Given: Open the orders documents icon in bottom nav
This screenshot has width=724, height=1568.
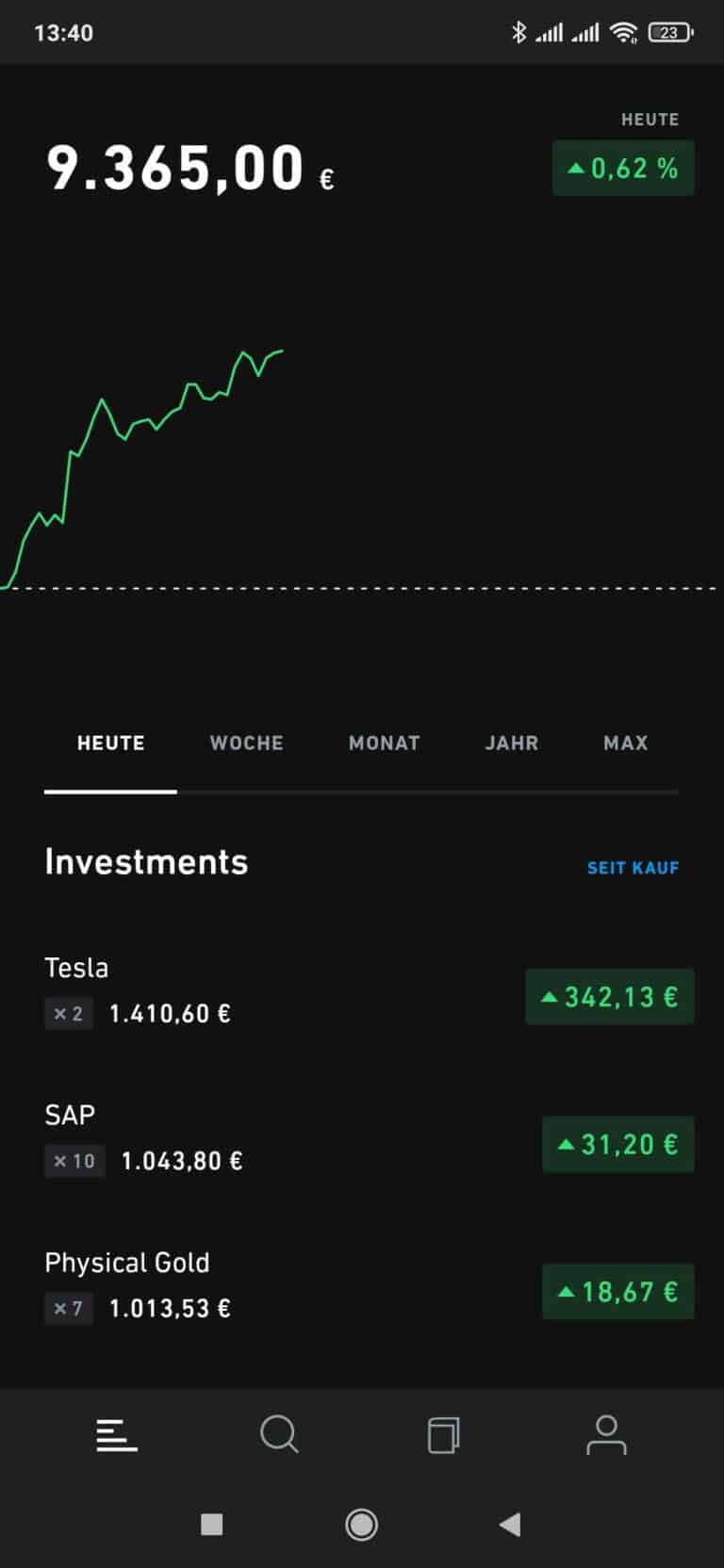Looking at the screenshot, I should (443, 1435).
